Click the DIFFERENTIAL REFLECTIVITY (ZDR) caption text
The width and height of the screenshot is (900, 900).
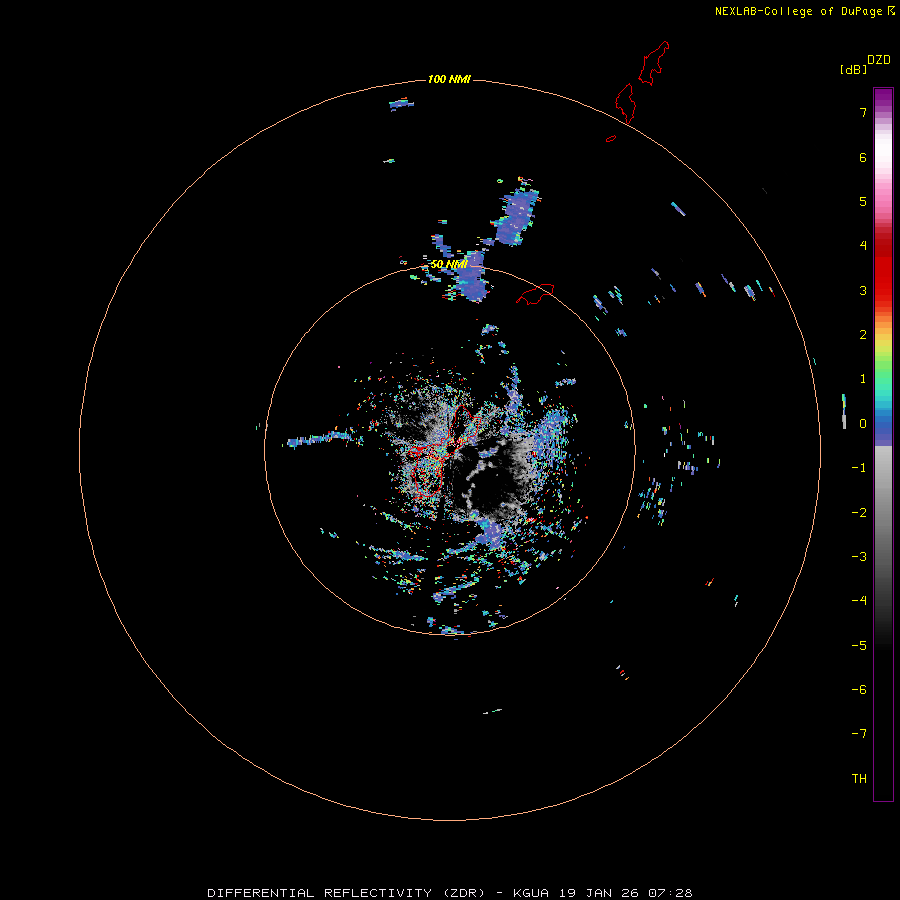tap(346, 893)
